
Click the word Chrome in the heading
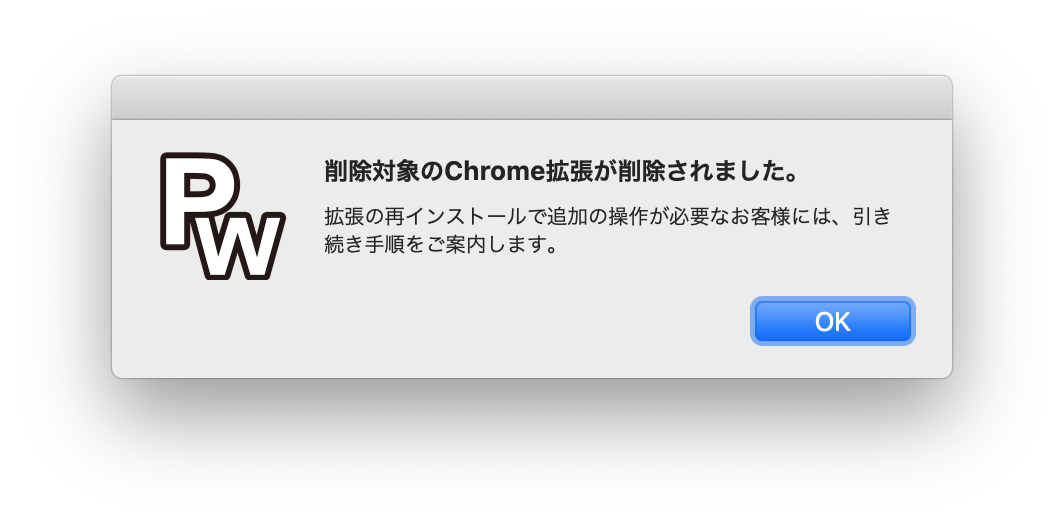[495, 172]
